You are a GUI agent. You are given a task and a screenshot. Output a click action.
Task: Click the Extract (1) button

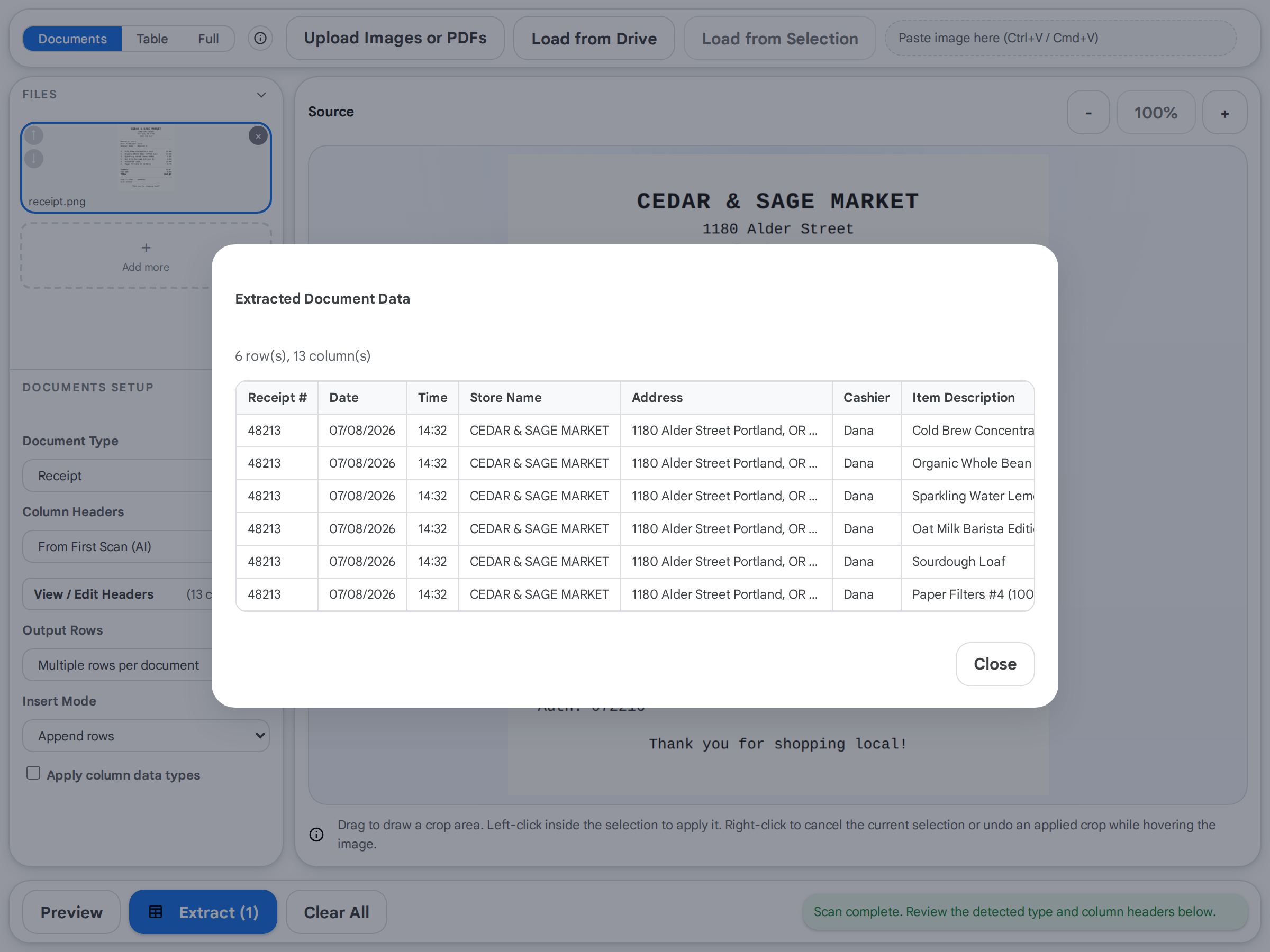click(x=203, y=912)
